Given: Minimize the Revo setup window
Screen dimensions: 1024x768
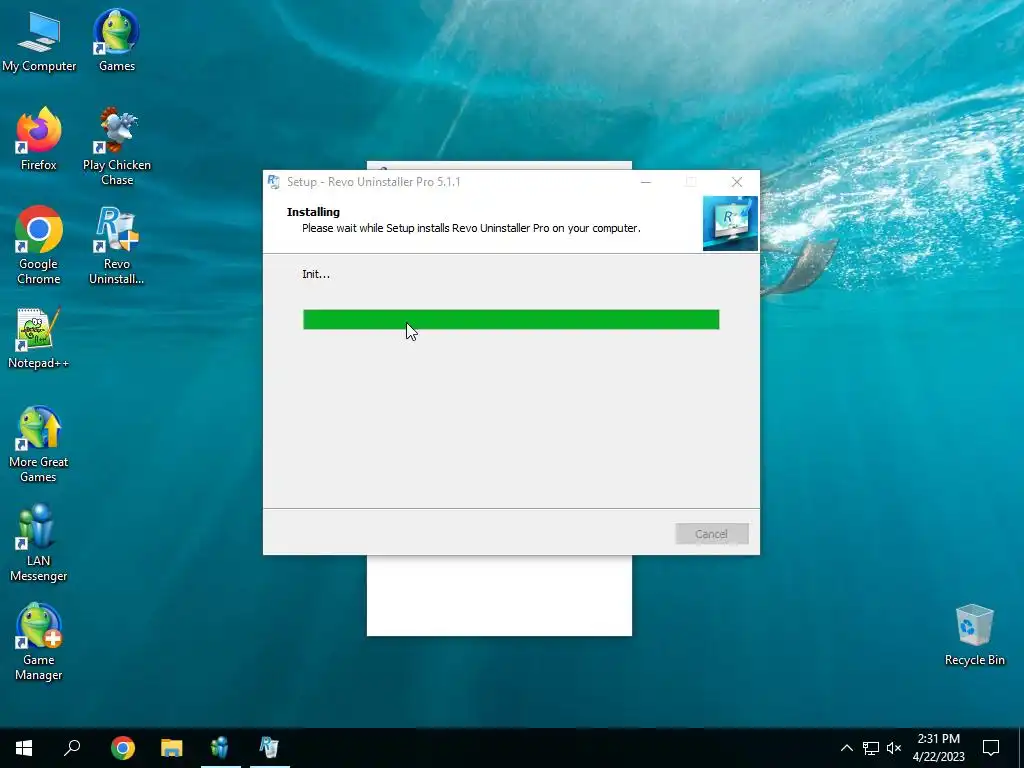Looking at the screenshot, I should pos(646,182).
